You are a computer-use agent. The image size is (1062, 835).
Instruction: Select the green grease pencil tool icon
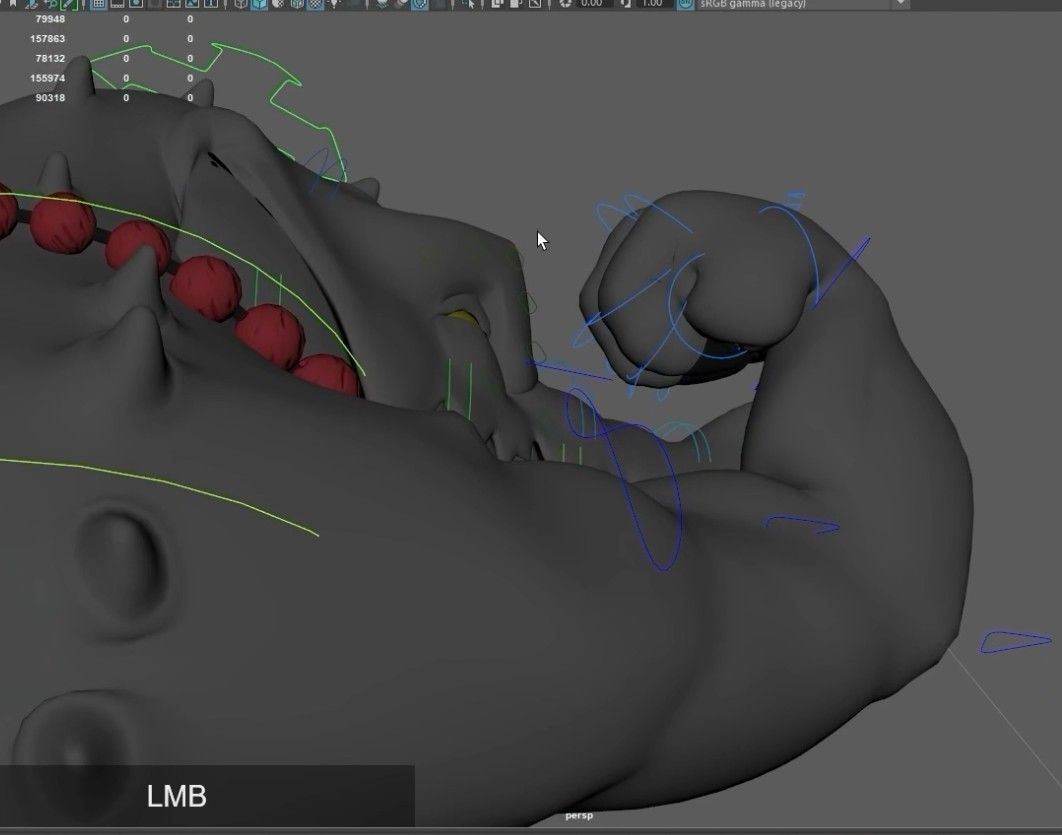68,4
